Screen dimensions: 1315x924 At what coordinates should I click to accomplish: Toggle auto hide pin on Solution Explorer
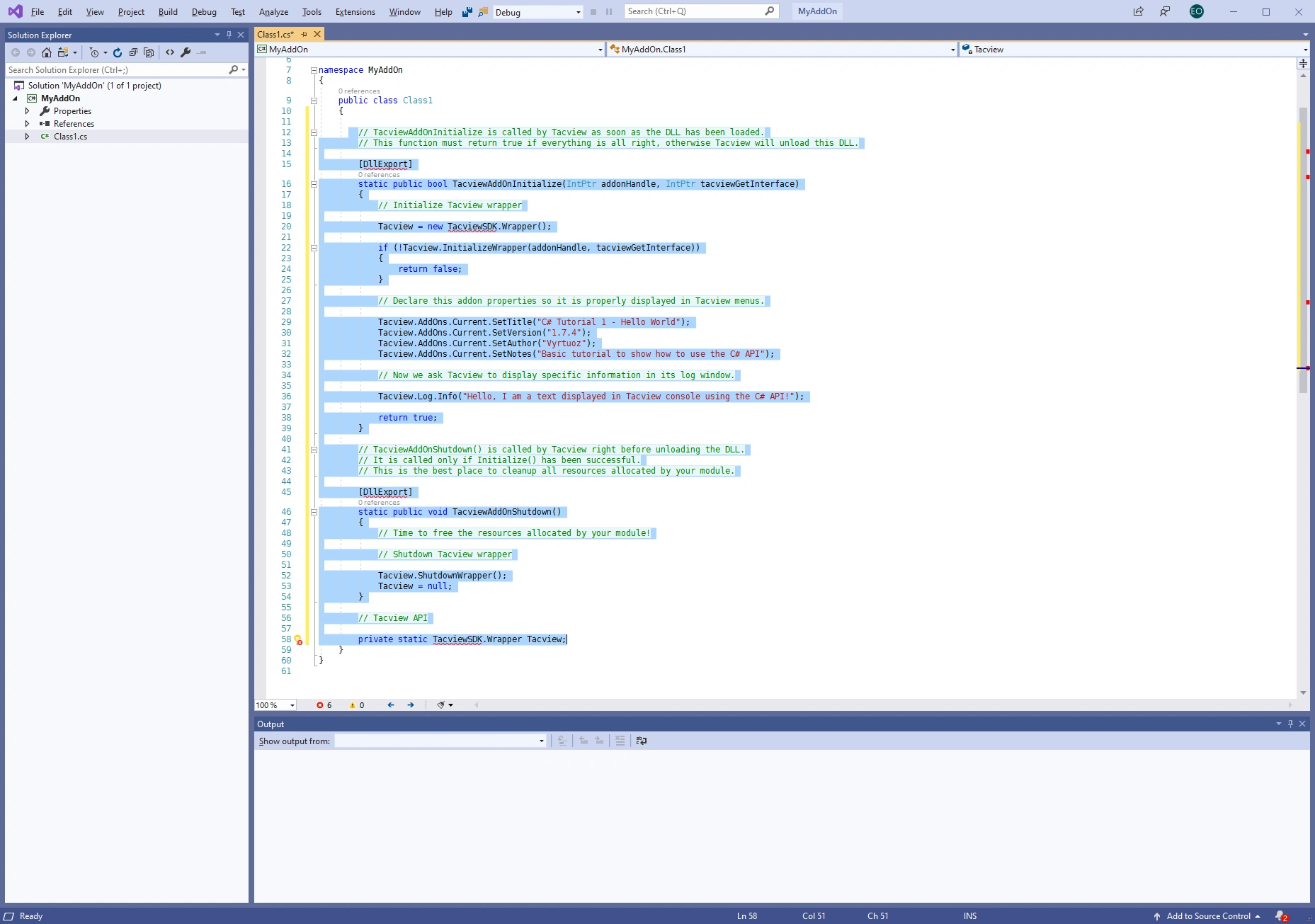coord(229,35)
